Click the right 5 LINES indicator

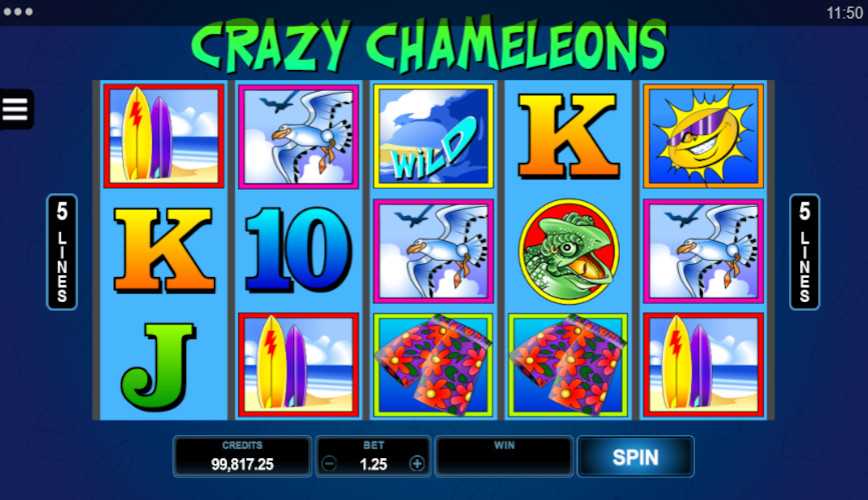804,251
